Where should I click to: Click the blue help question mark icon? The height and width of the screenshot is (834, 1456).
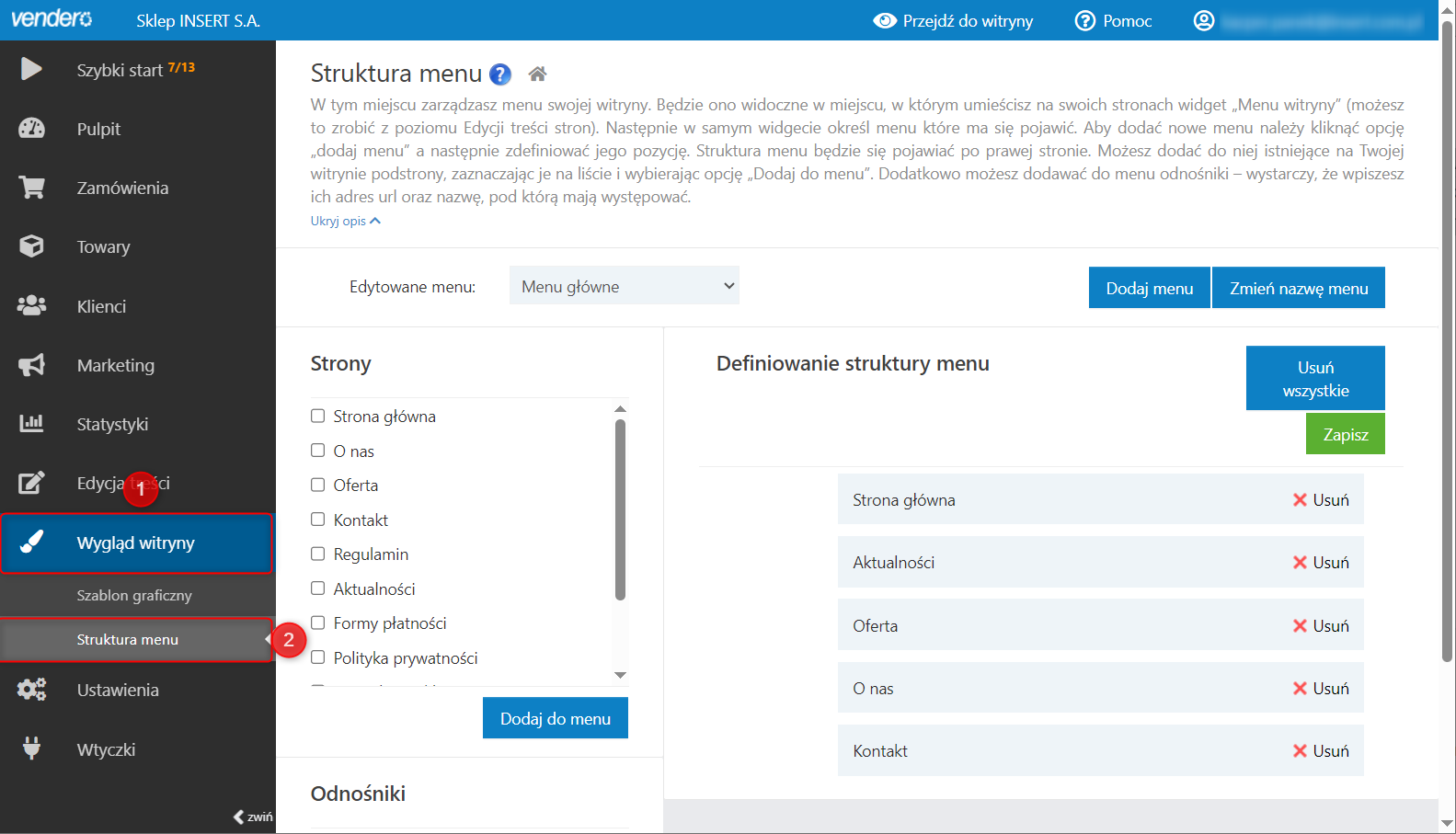coord(500,74)
